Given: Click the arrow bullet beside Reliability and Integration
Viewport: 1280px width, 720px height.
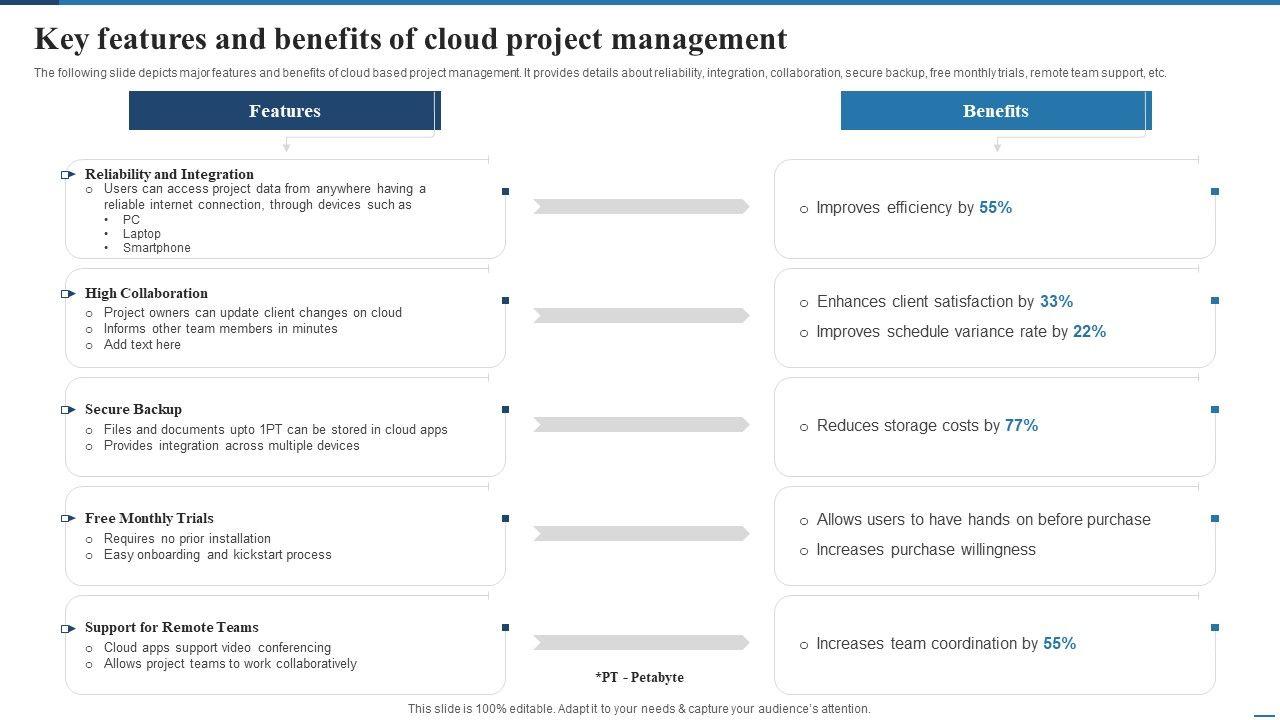Looking at the screenshot, I should (x=68, y=175).
